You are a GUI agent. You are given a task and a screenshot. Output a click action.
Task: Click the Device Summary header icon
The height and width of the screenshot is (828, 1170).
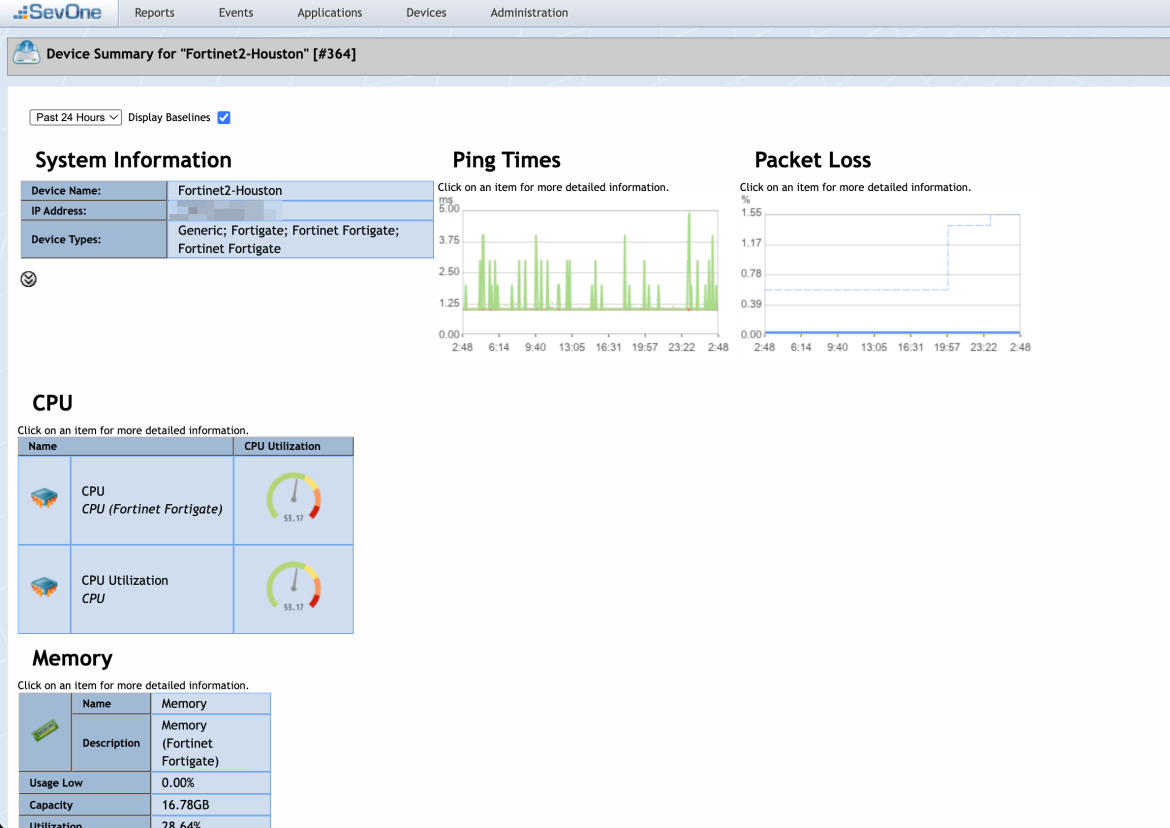(27, 53)
